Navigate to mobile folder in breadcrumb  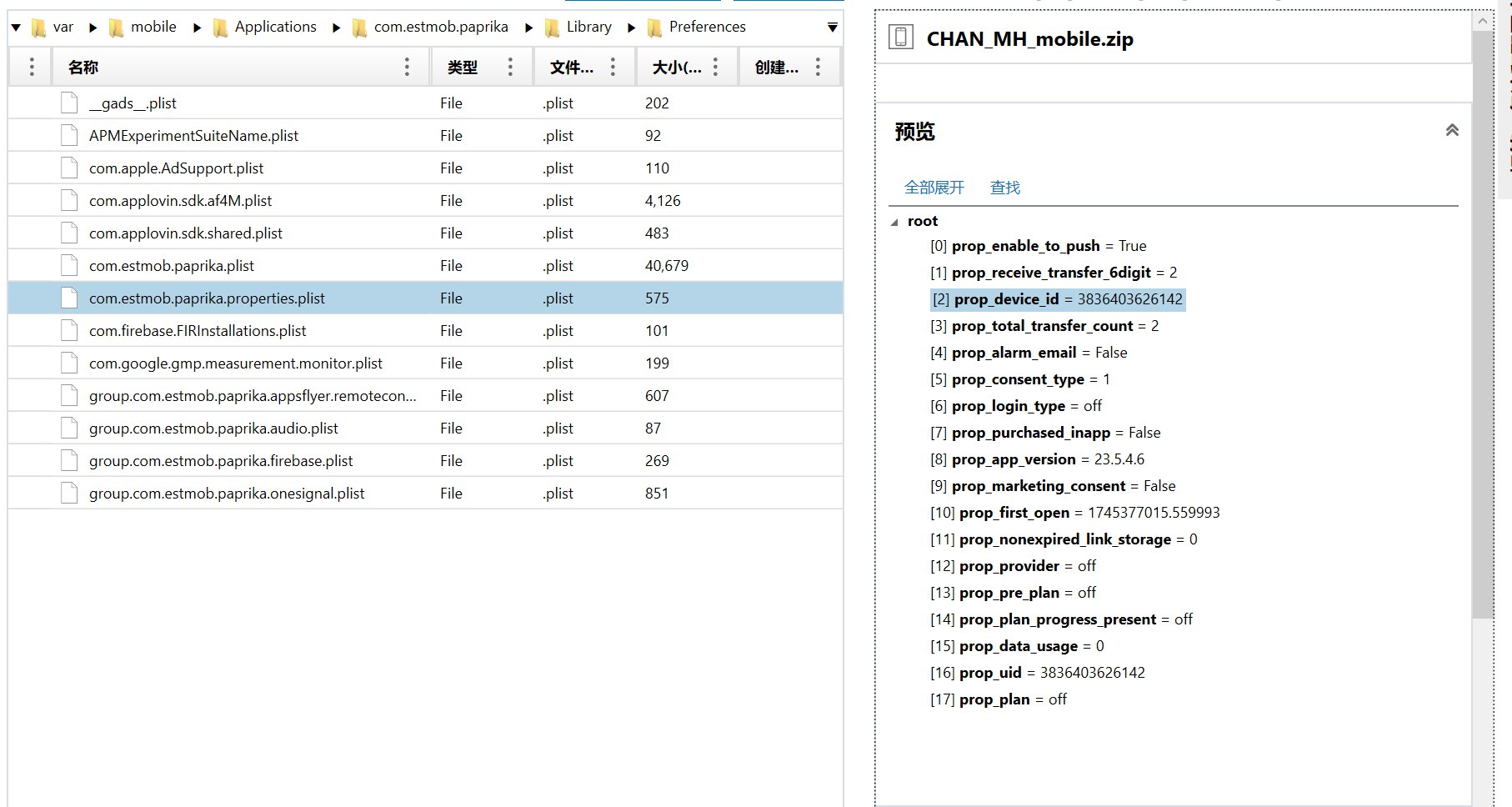point(153,27)
